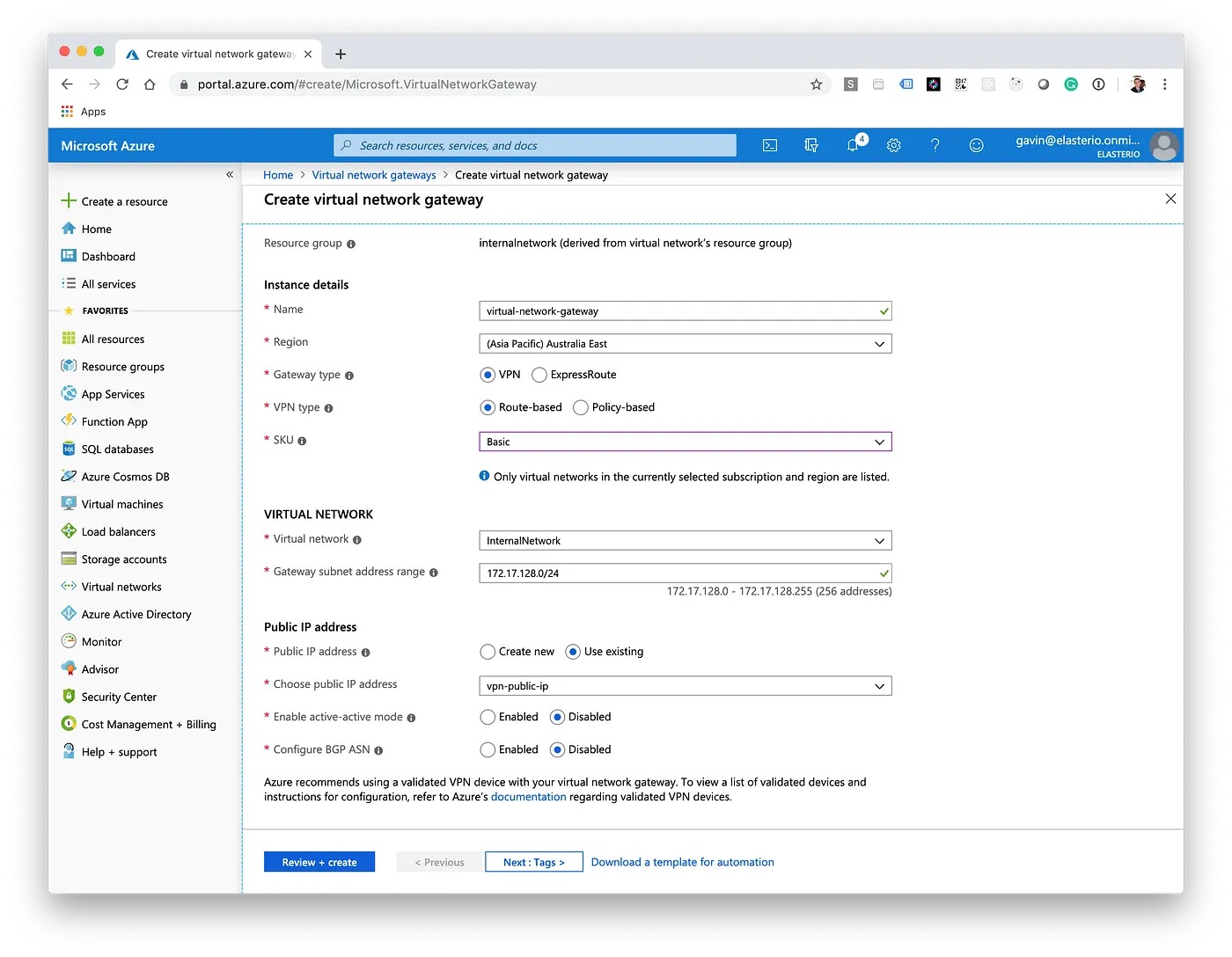
Task: Open Chrome three-dot menu
Action: point(1164,84)
